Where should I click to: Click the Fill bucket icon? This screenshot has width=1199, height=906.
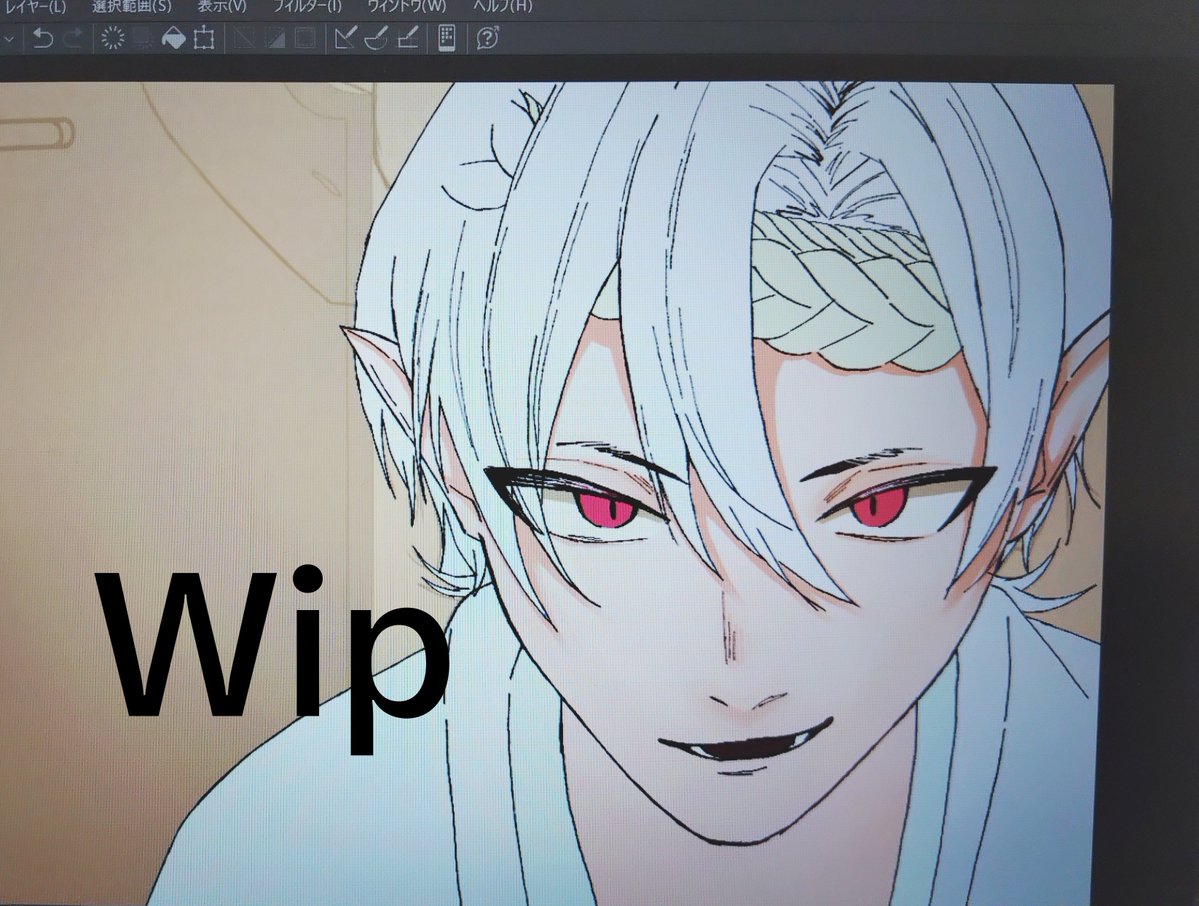point(174,37)
